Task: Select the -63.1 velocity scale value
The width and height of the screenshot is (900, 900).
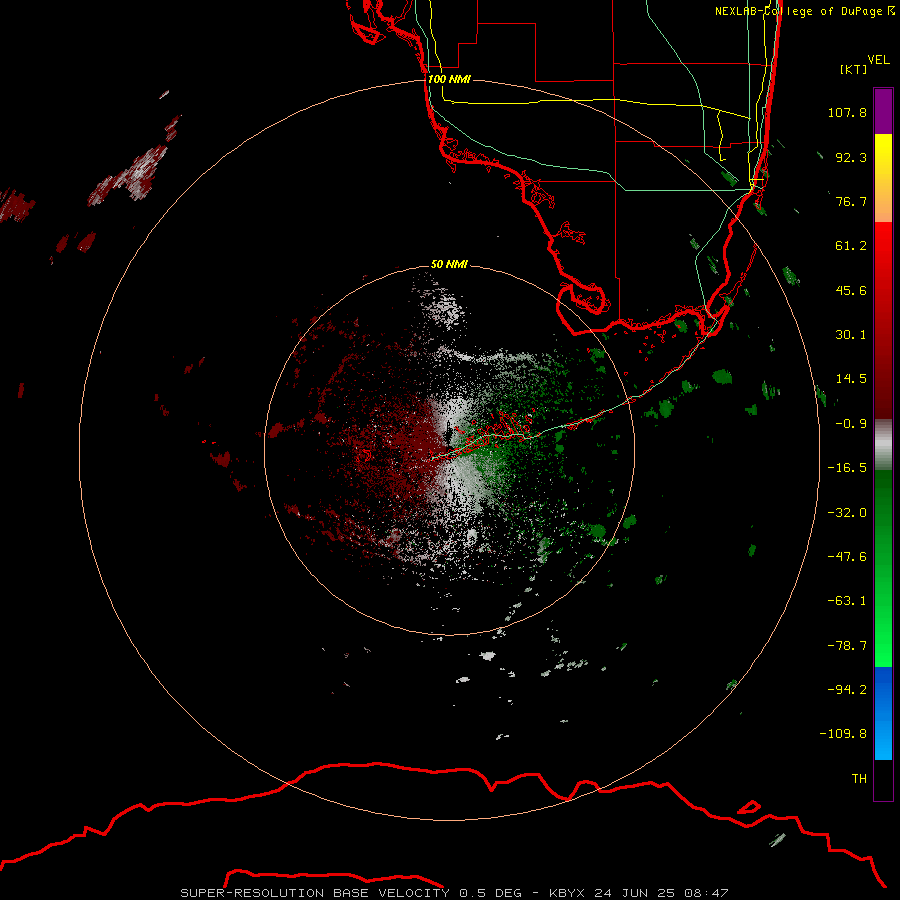Action: pyautogui.click(x=847, y=601)
